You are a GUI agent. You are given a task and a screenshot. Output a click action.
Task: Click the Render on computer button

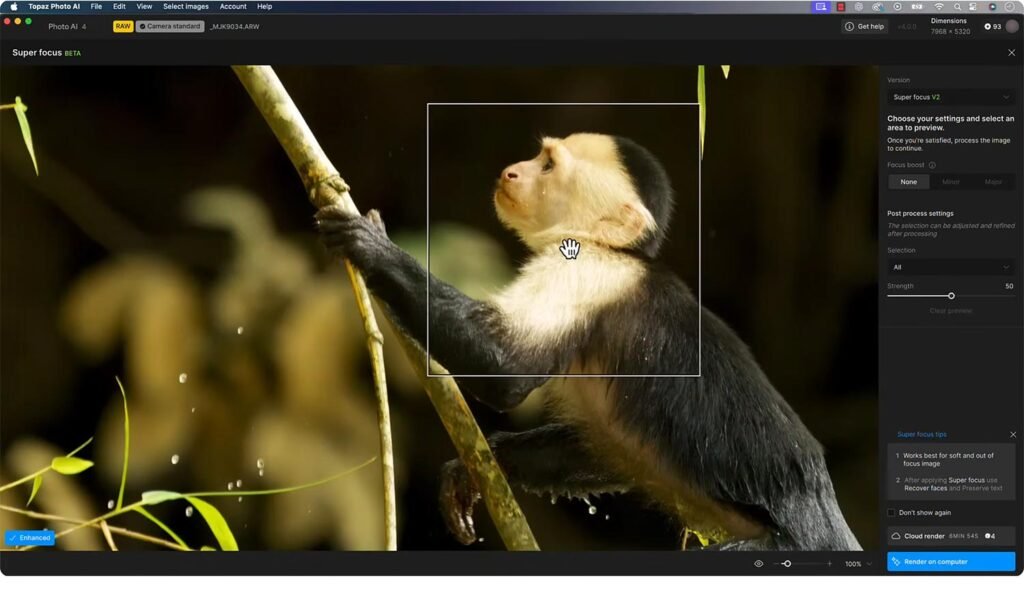click(x=951, y=562)
